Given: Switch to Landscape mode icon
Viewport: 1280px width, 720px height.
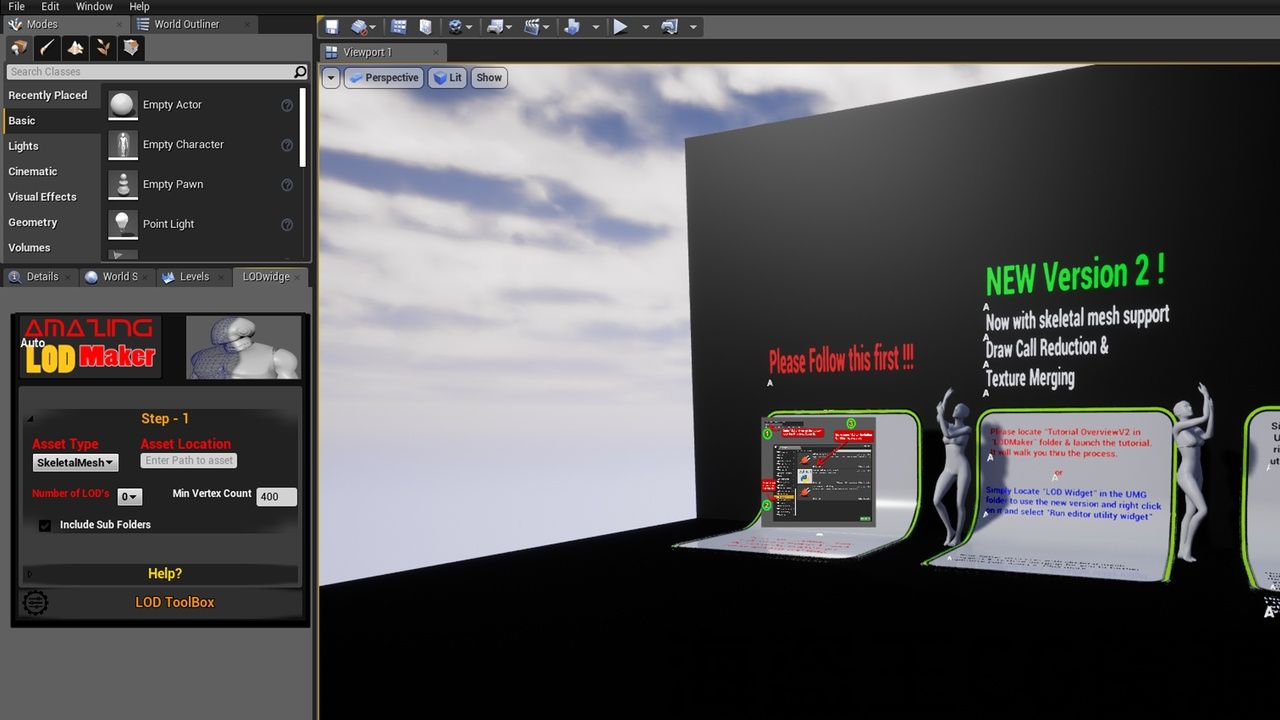Looking at the screenshot, I should click(75, 48).
